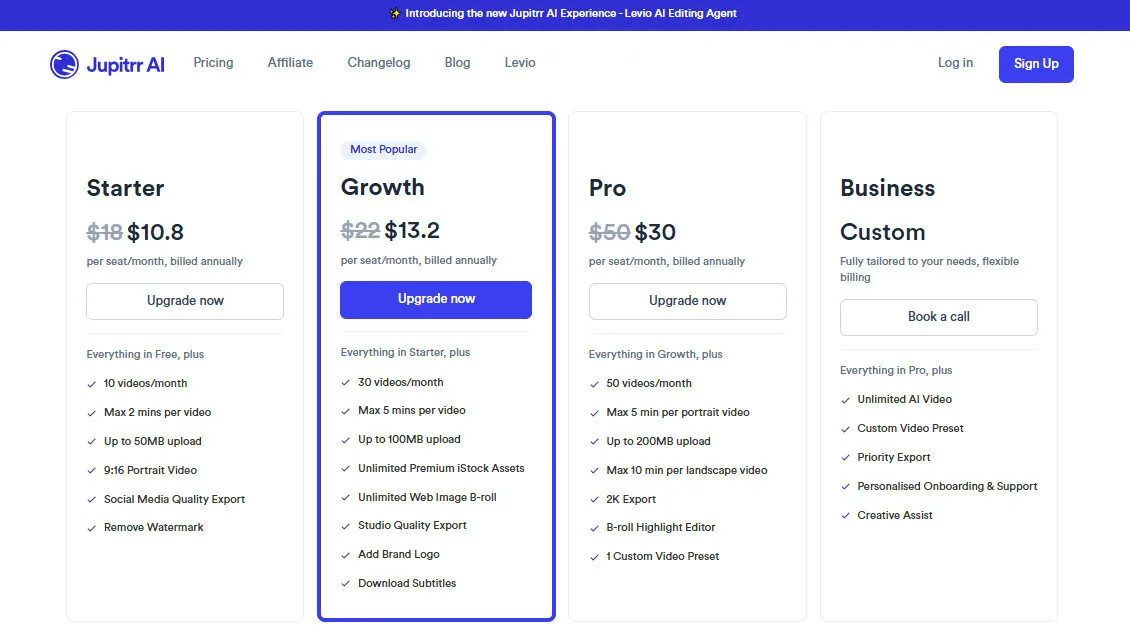Navigate to the Changelog
The width and height of the screenshot is (1130, 633).
point(378,62)
